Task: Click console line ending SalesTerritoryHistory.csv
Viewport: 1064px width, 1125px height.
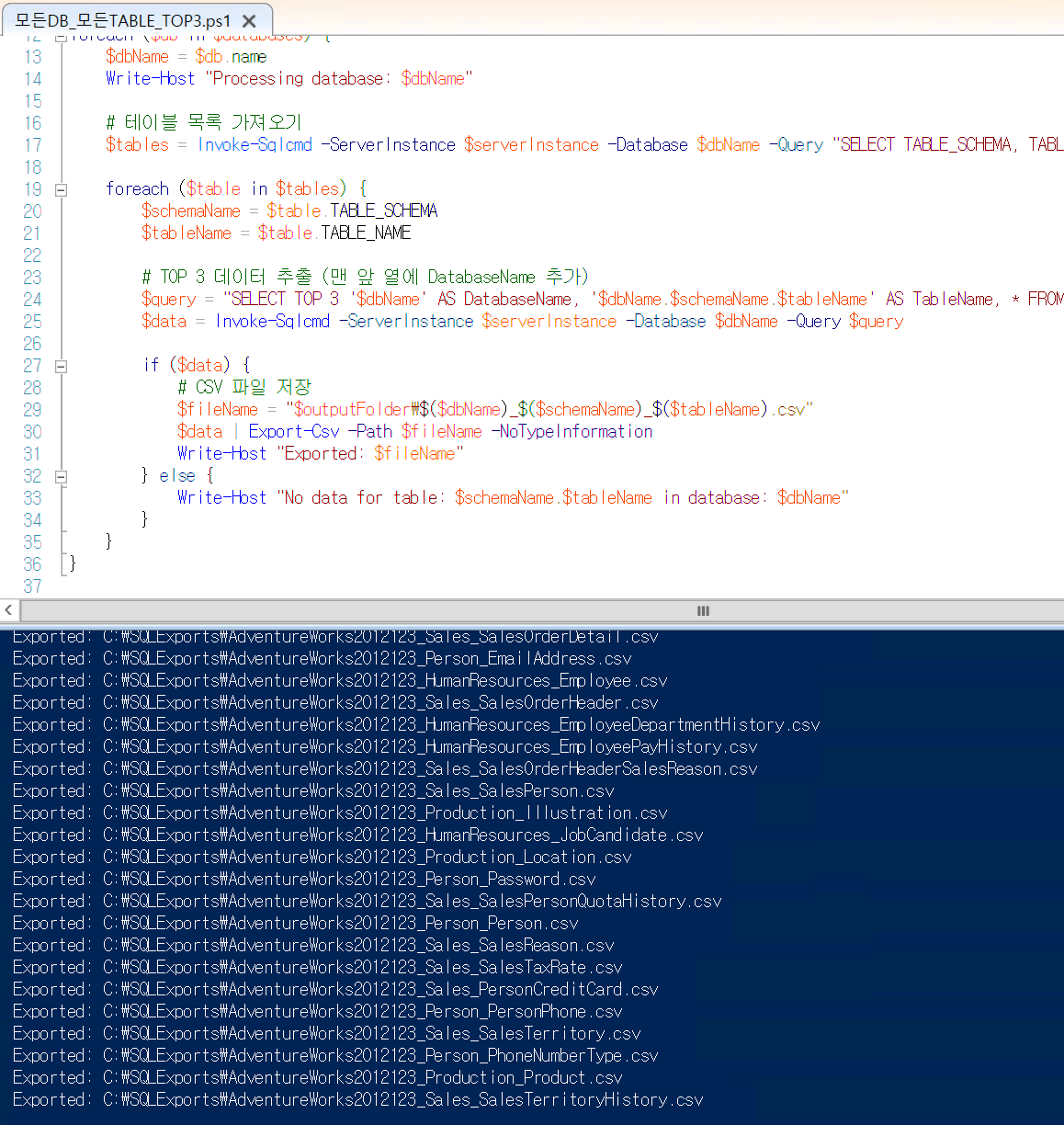Action: click(357, 1099)
